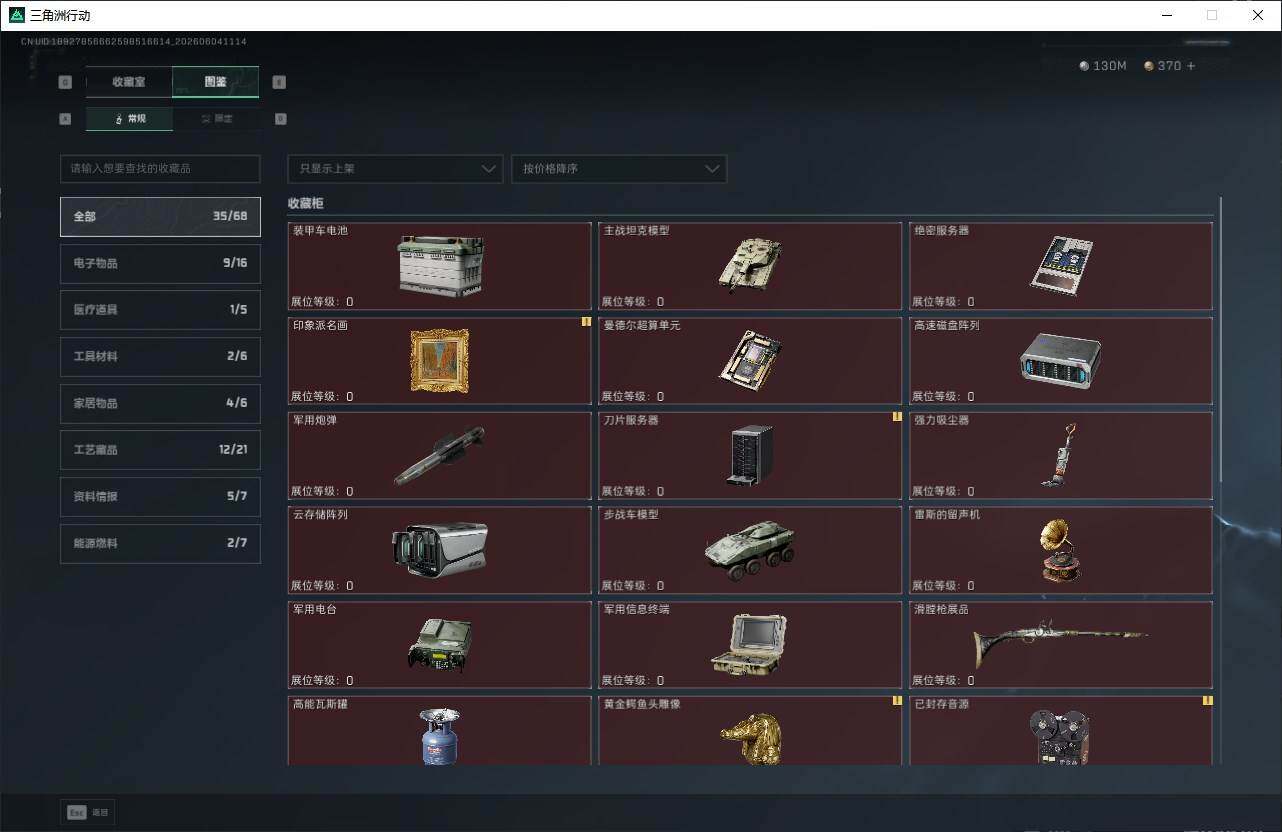Click the 主战坦克模型 item name label
This screenshot has height=832, width=1282.
tap(636, 231)
